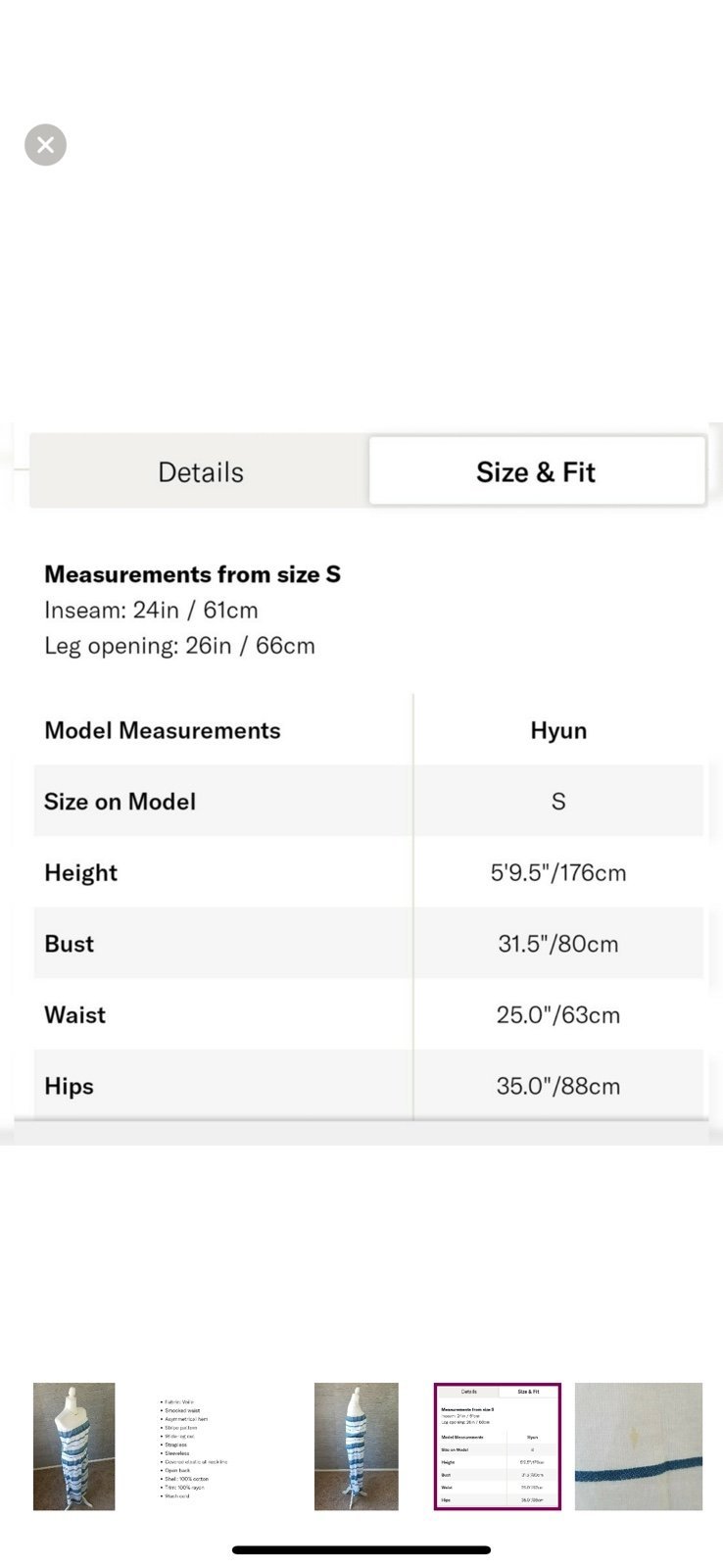Switch to the Details tab
723x1568 pixels.
[200, 471]
